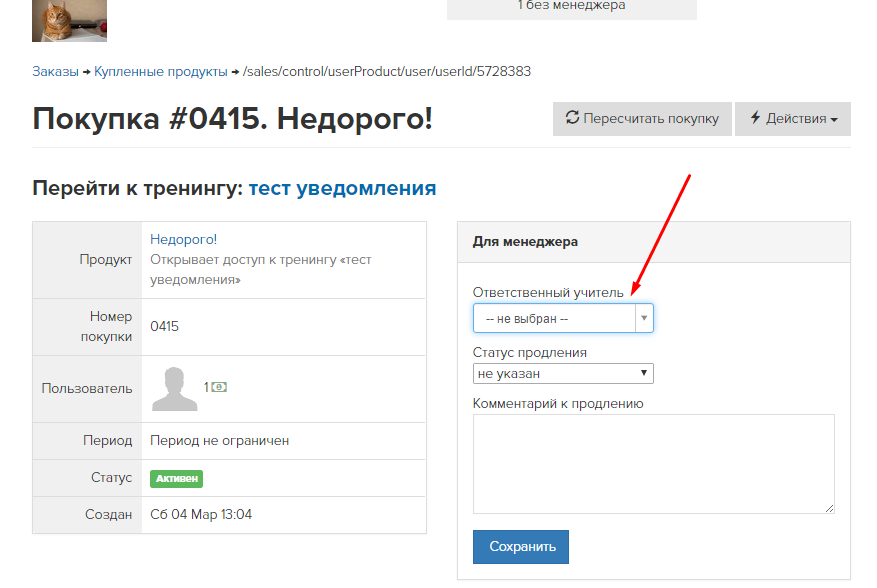Click the Продукт row label

pyautogui.click(x=106, y=260)
